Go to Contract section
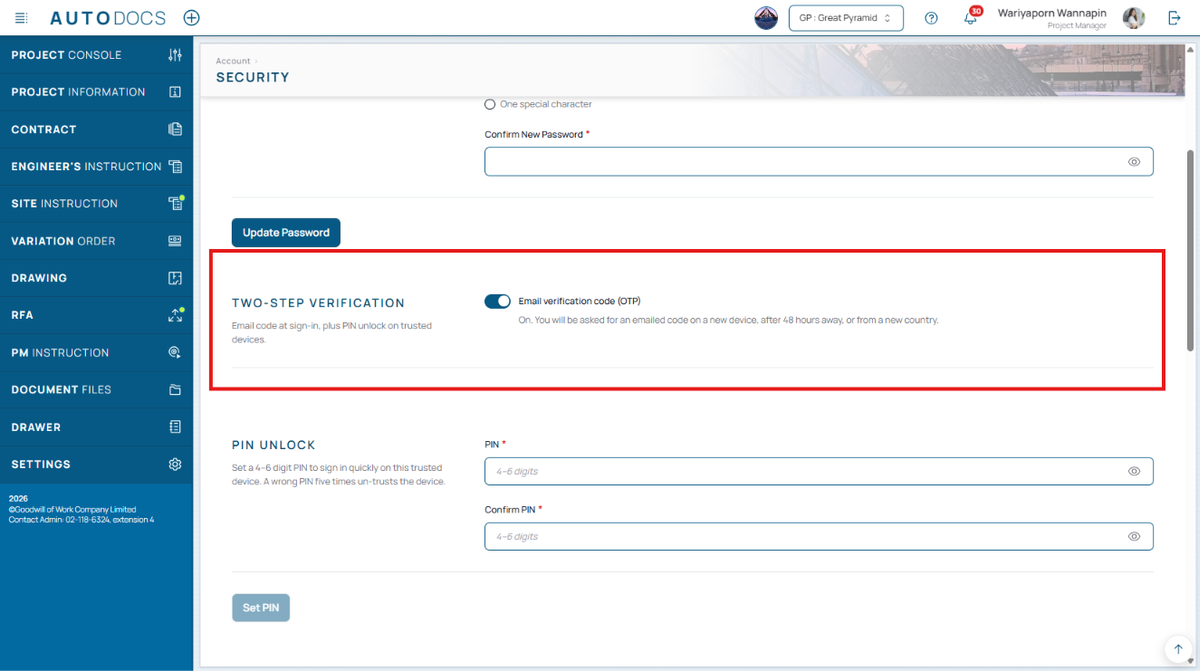 [x=96, y=129]
